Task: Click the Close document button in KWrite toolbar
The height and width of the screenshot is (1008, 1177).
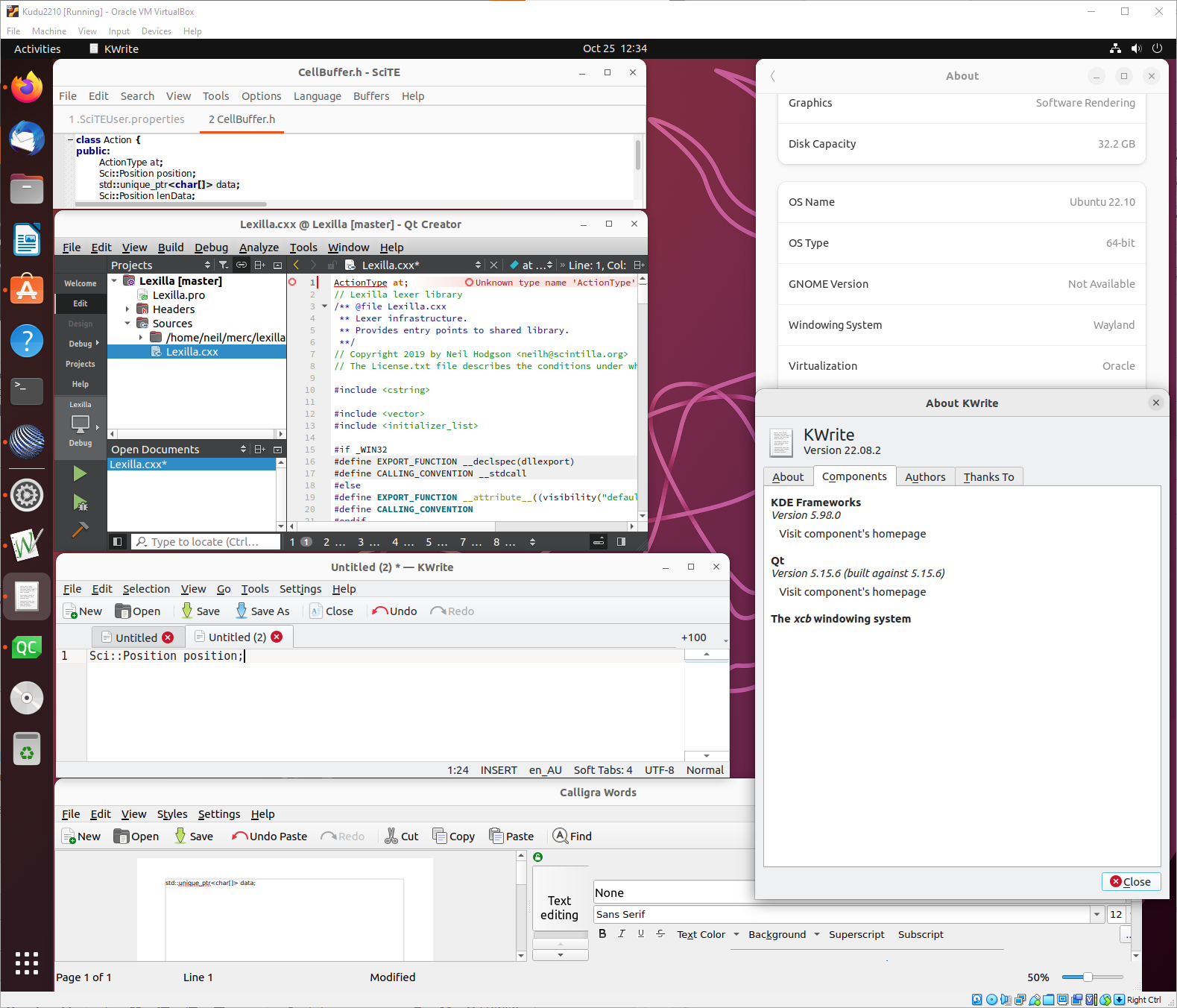Action: [332, 611]
